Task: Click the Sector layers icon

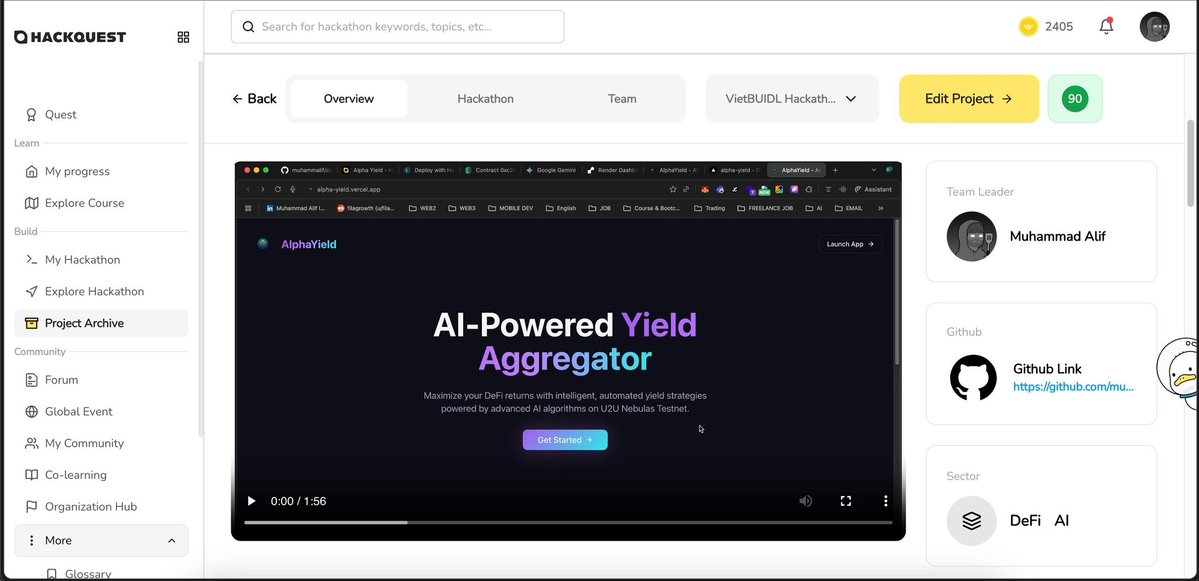Action: click(x=971, y=521)
